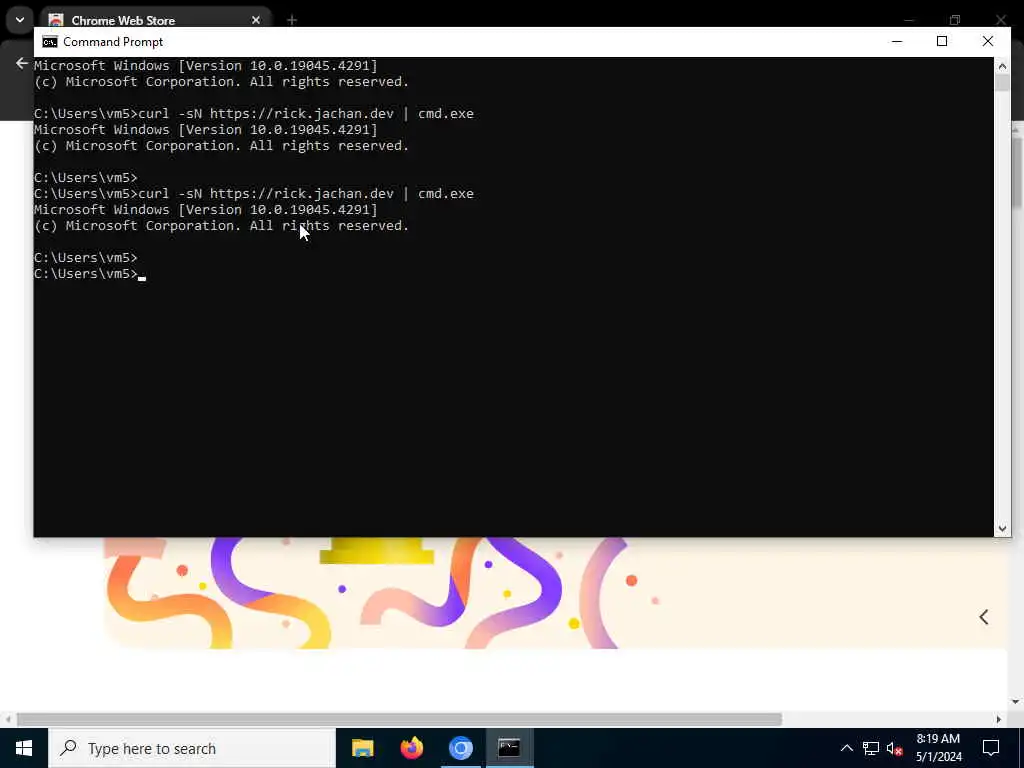
Task: Click the Command Prompt vertical scrollbar thumb
Action: coord(1002,82)
